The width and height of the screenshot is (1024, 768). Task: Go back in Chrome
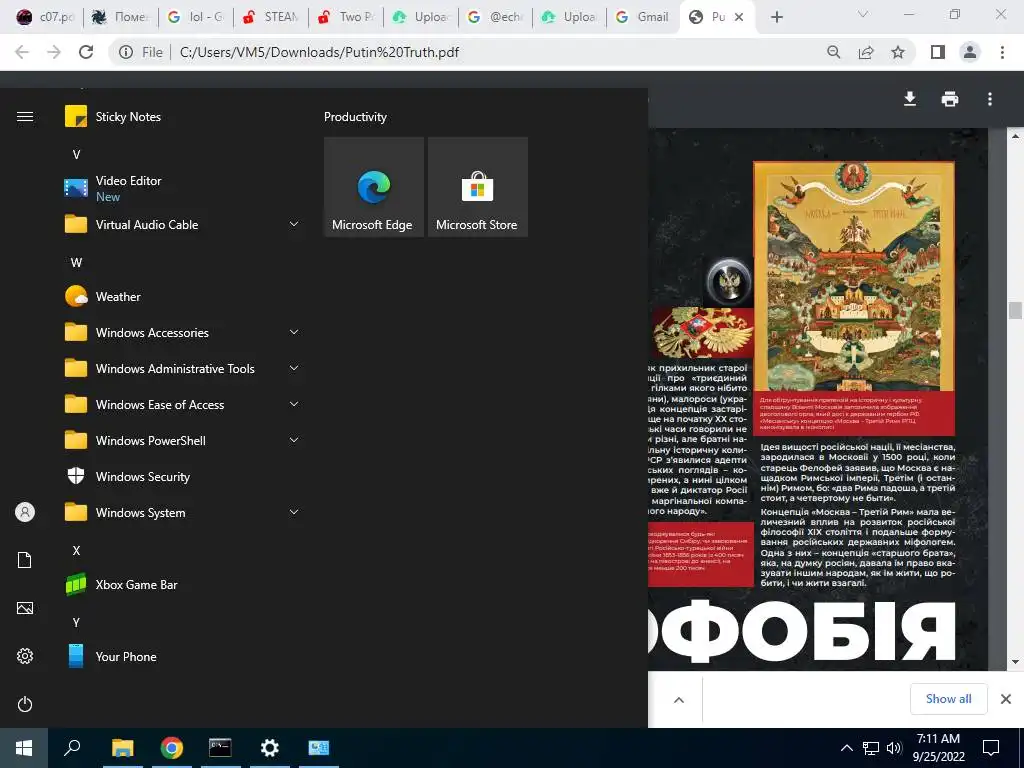coord(22,52)
